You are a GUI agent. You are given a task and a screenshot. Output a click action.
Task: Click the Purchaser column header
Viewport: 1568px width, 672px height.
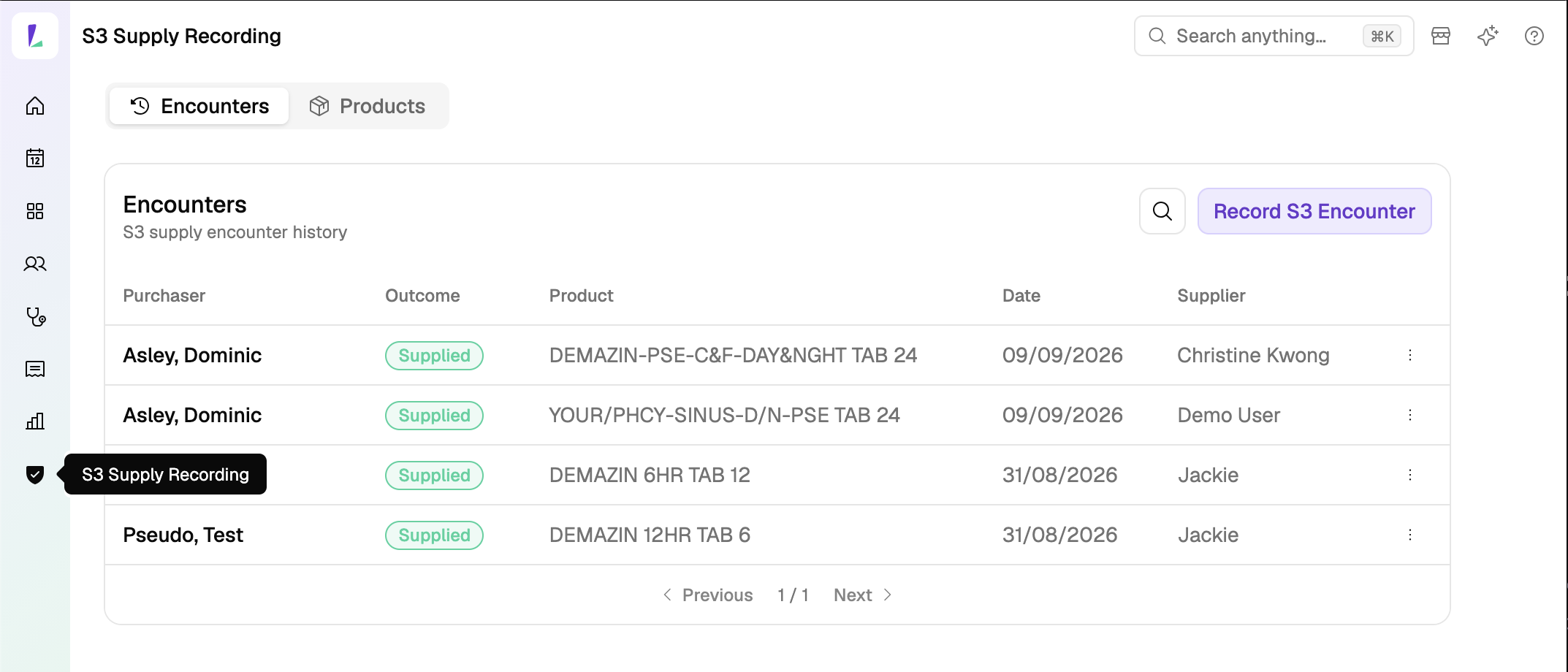pyautogui.click(x=164, y=296)
